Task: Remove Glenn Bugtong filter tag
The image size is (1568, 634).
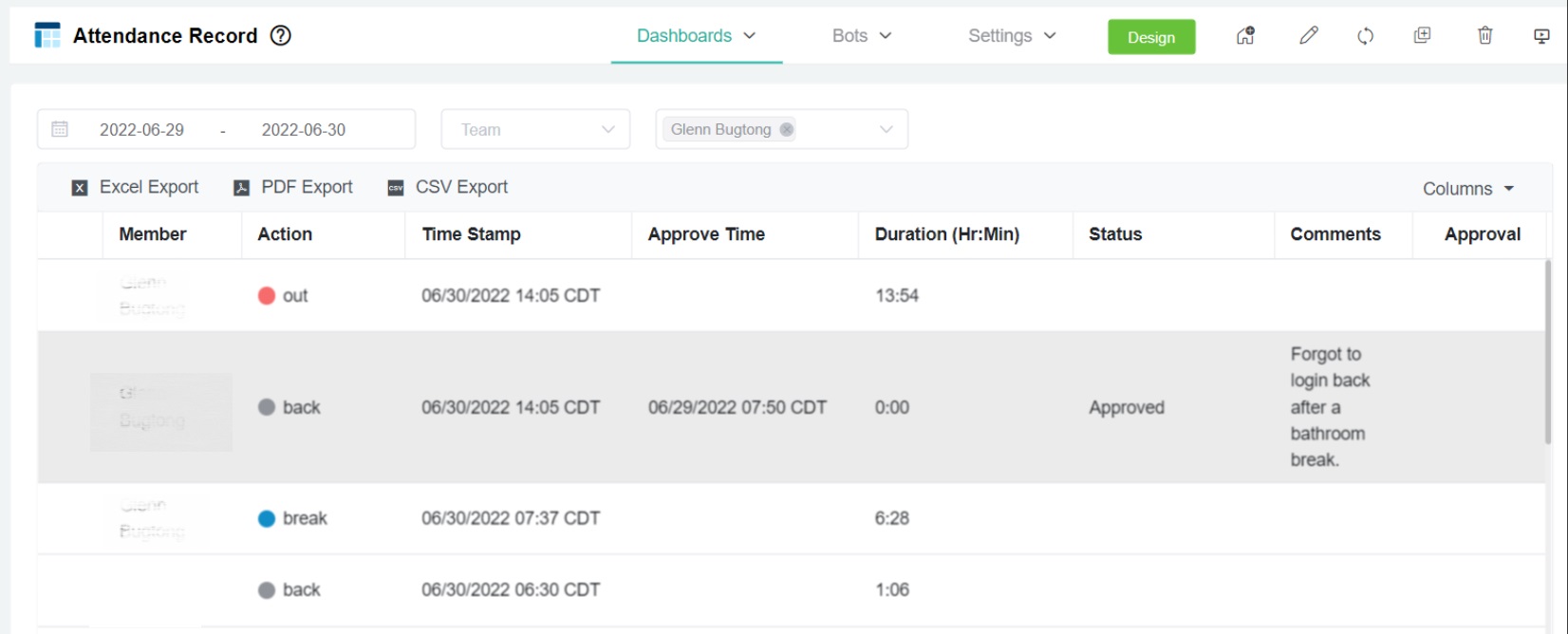Action: (786, 130)
